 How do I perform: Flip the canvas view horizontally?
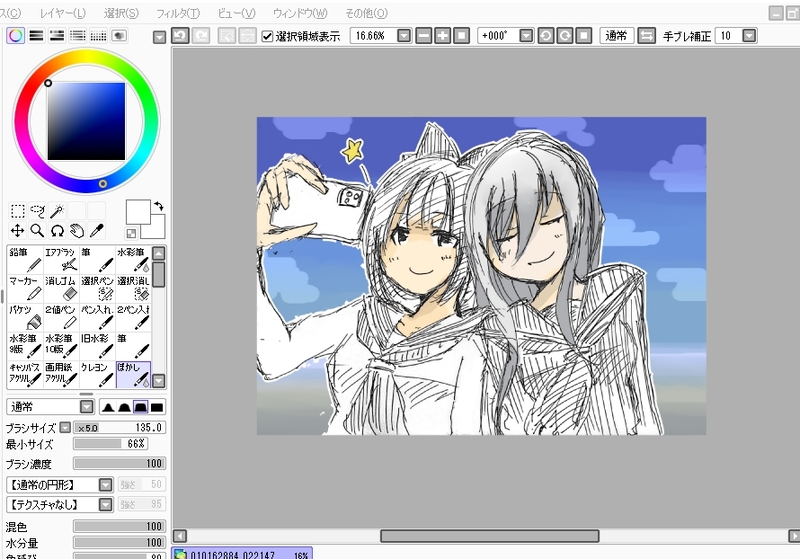[x=646, y=36]
